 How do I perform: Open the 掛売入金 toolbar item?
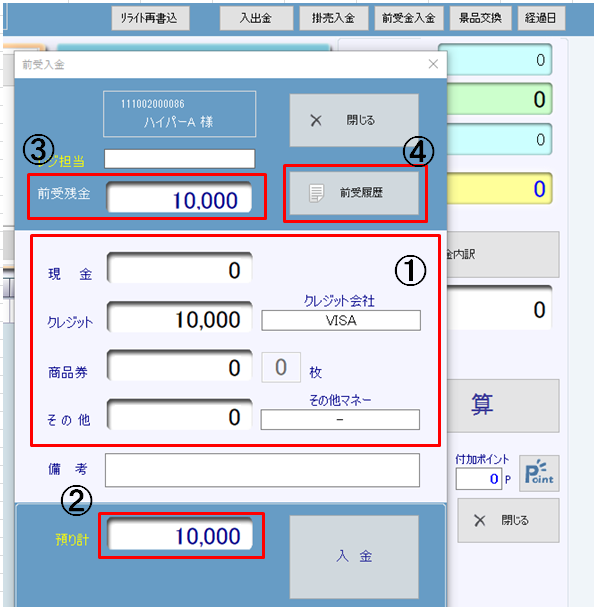tap(333, 18)
